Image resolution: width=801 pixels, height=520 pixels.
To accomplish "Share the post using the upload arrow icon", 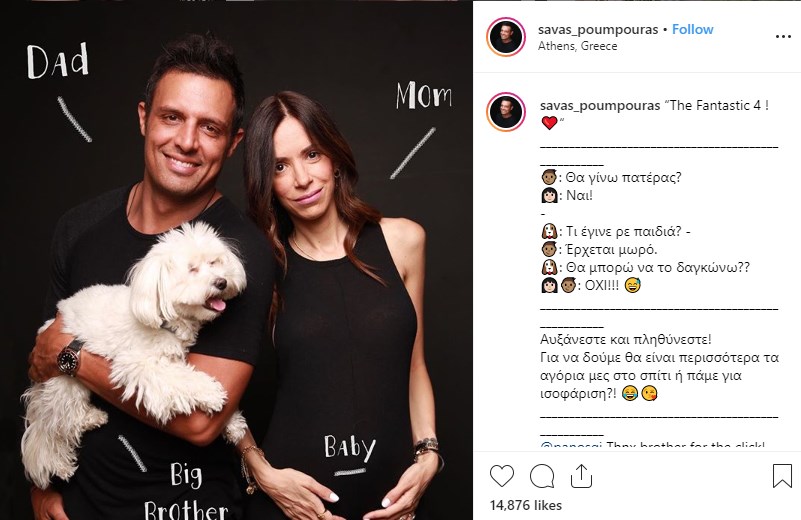I will pyautogui.click(x=581, y=476).
